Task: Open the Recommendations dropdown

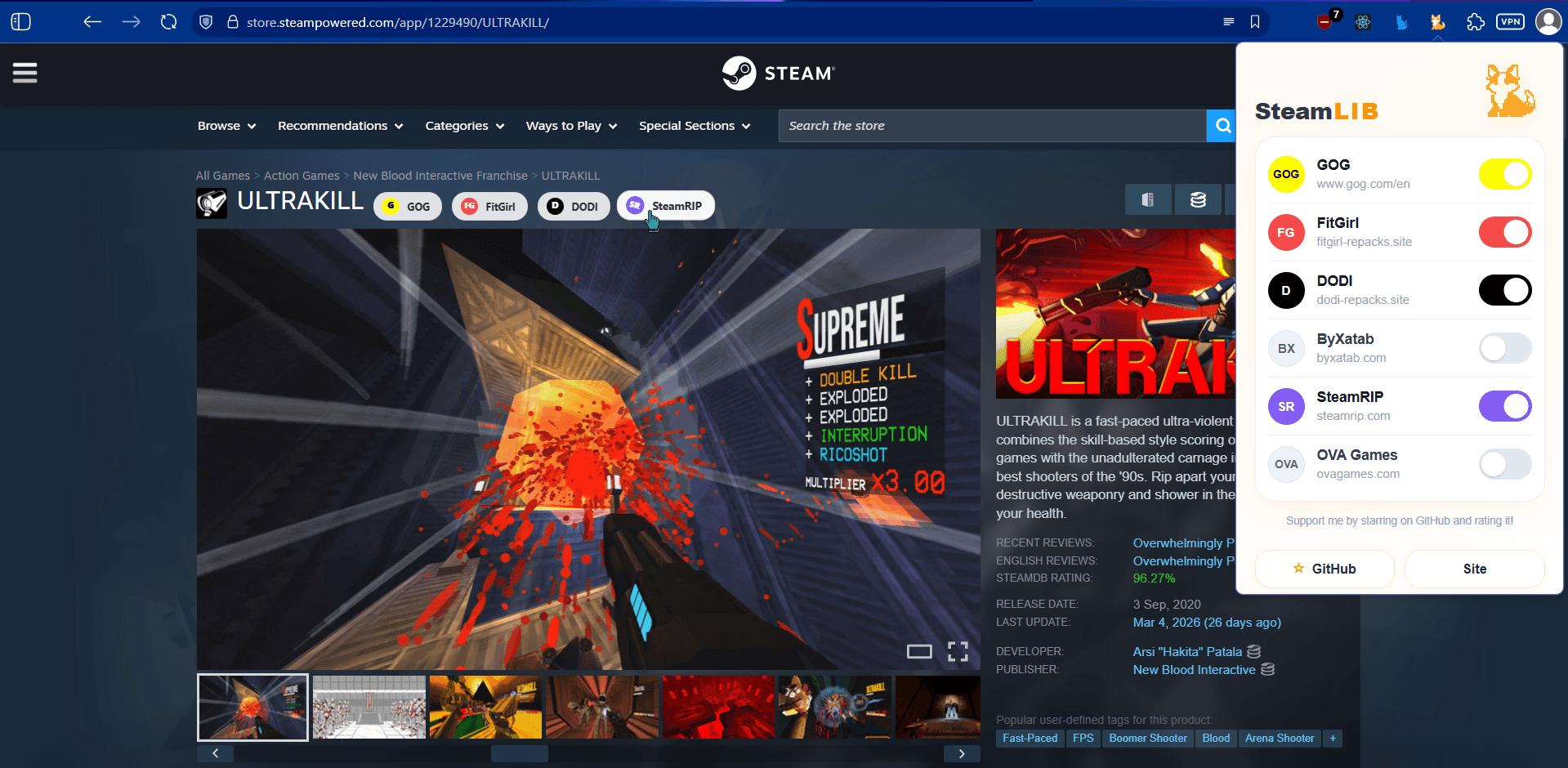Action: coord(340,126)
